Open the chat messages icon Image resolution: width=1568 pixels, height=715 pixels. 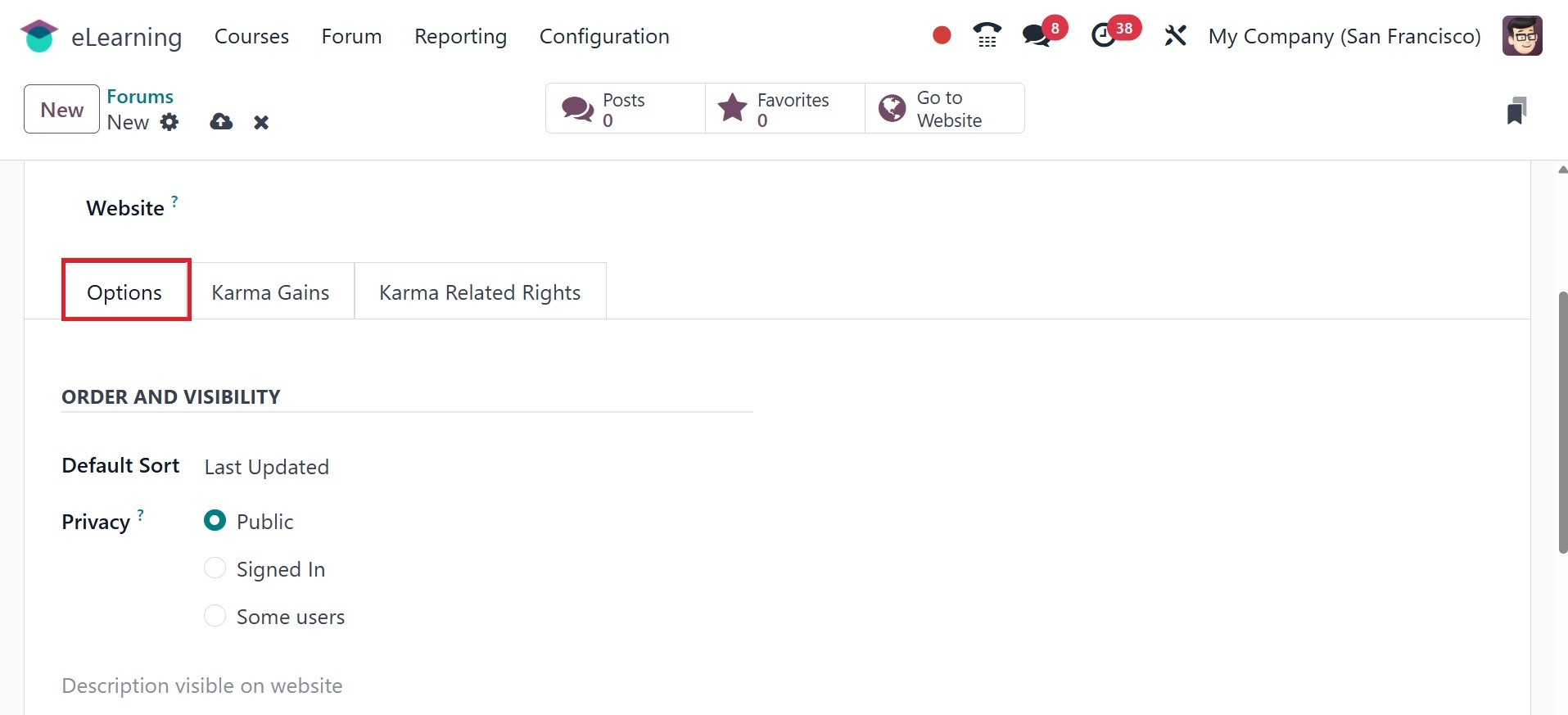coord(1037,35)
